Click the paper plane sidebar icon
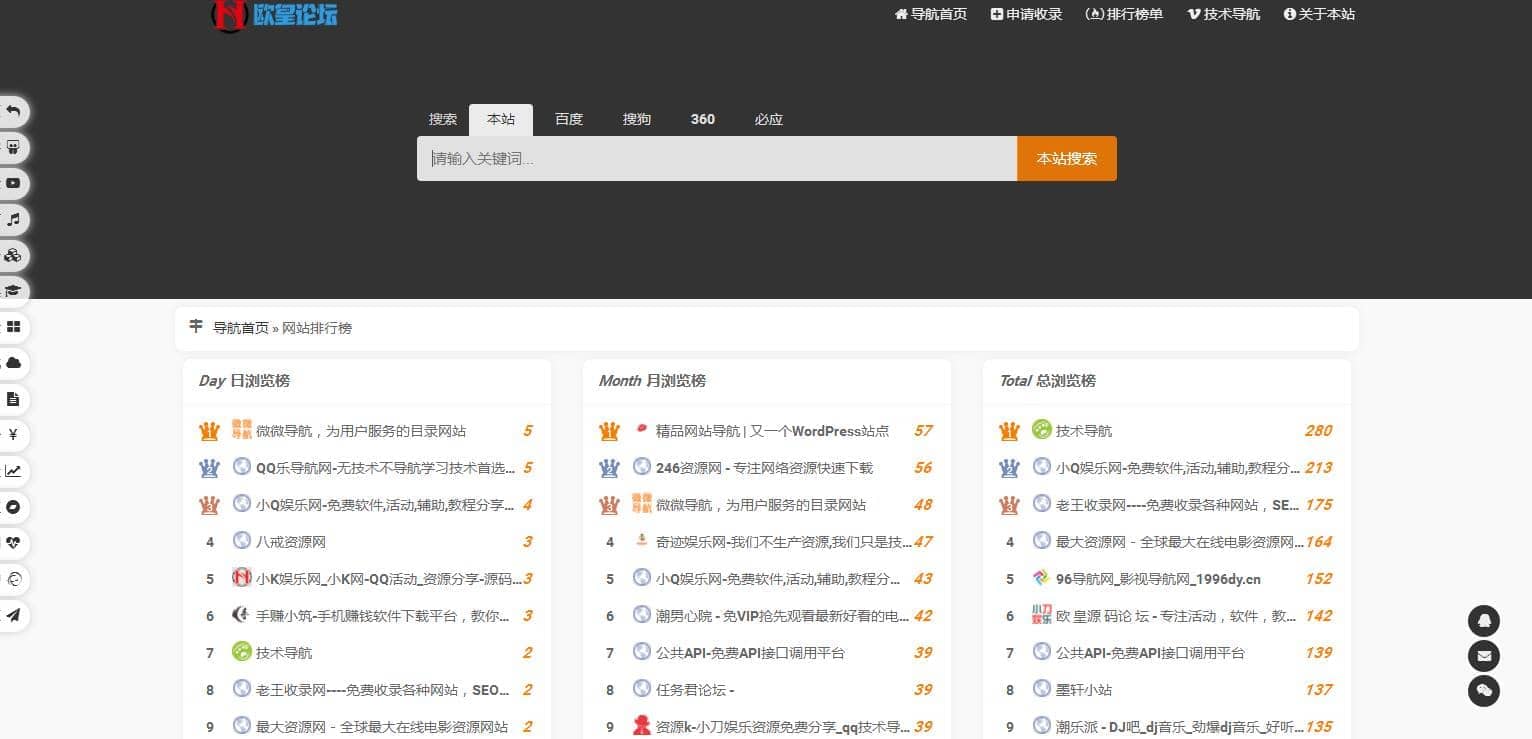Viewport: 1532px width, 739px height. tap(13, 615)
